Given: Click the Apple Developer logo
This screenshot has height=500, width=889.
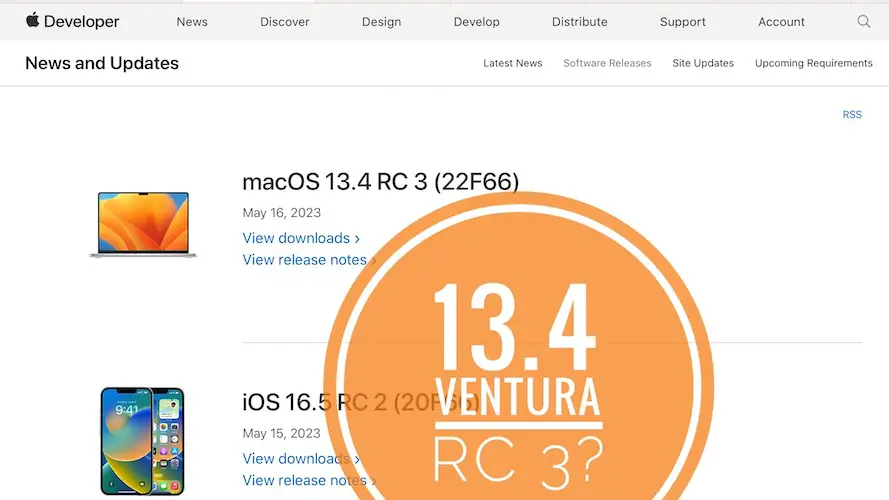Looking at the screenshot, I should tap(72, 21).
